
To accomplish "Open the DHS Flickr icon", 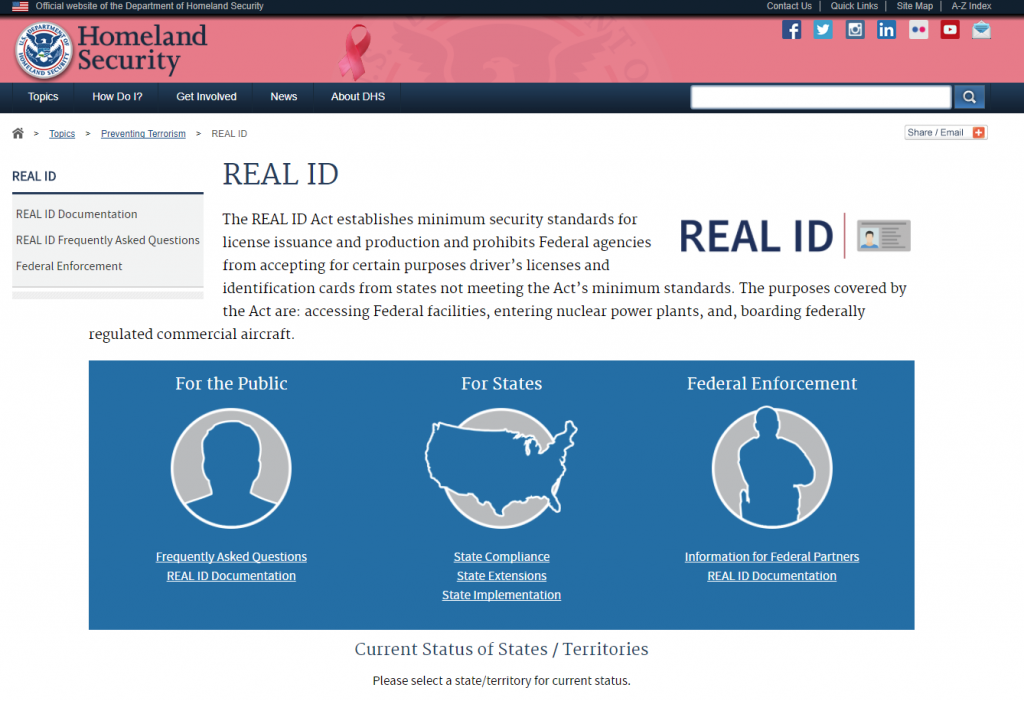I will (918, 30).
